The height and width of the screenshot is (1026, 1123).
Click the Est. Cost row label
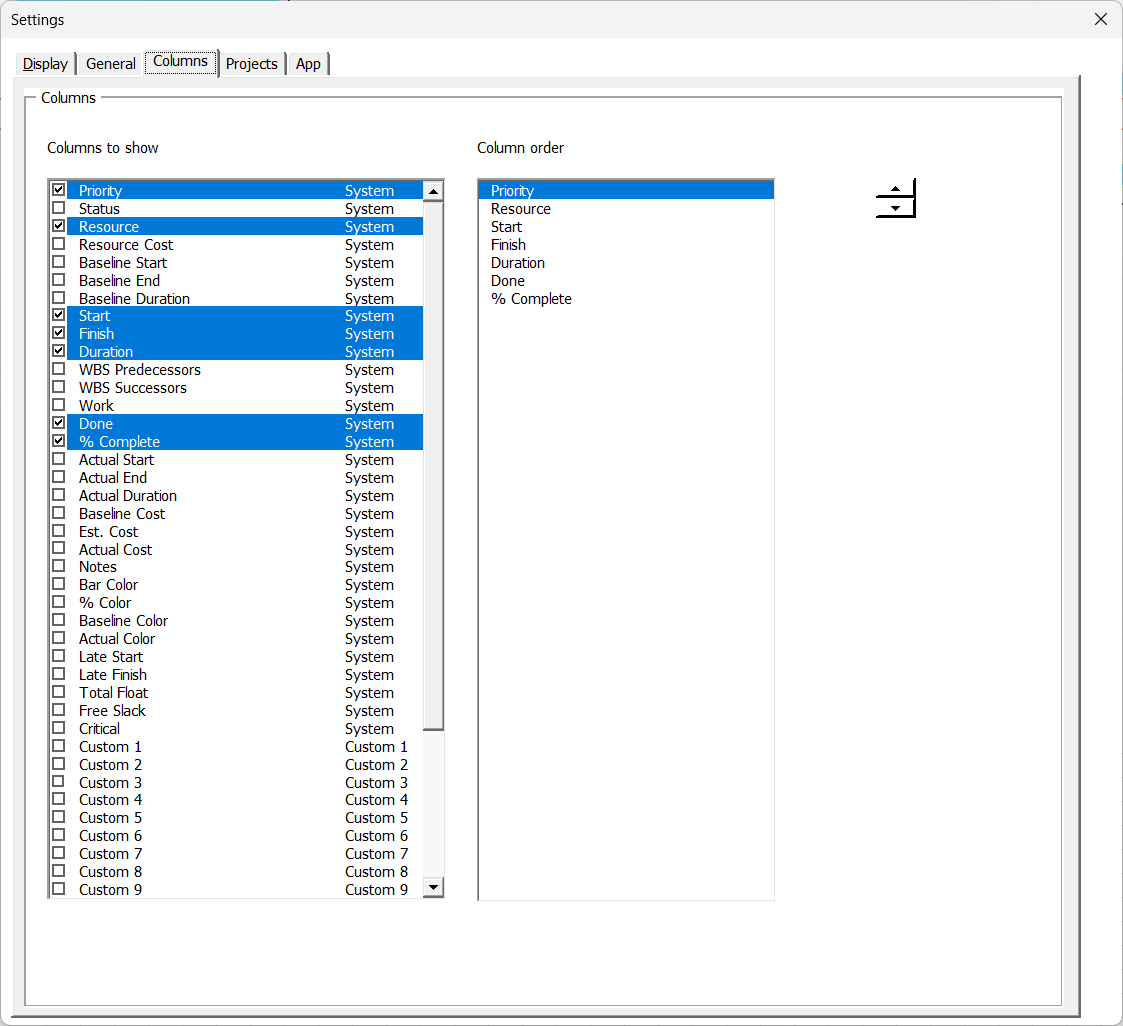[108, 531]
